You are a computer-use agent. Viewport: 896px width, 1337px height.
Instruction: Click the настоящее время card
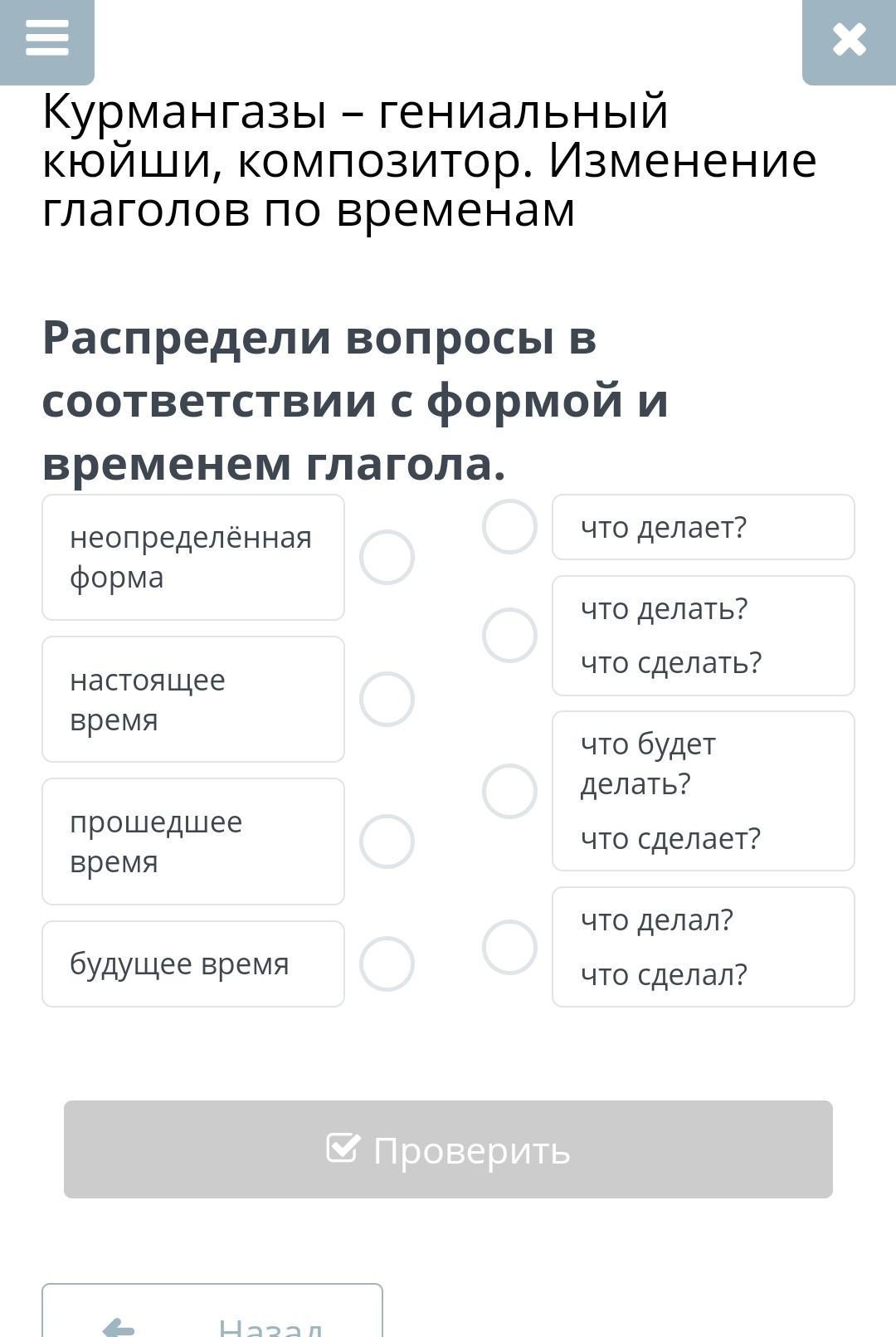[193, 699]
